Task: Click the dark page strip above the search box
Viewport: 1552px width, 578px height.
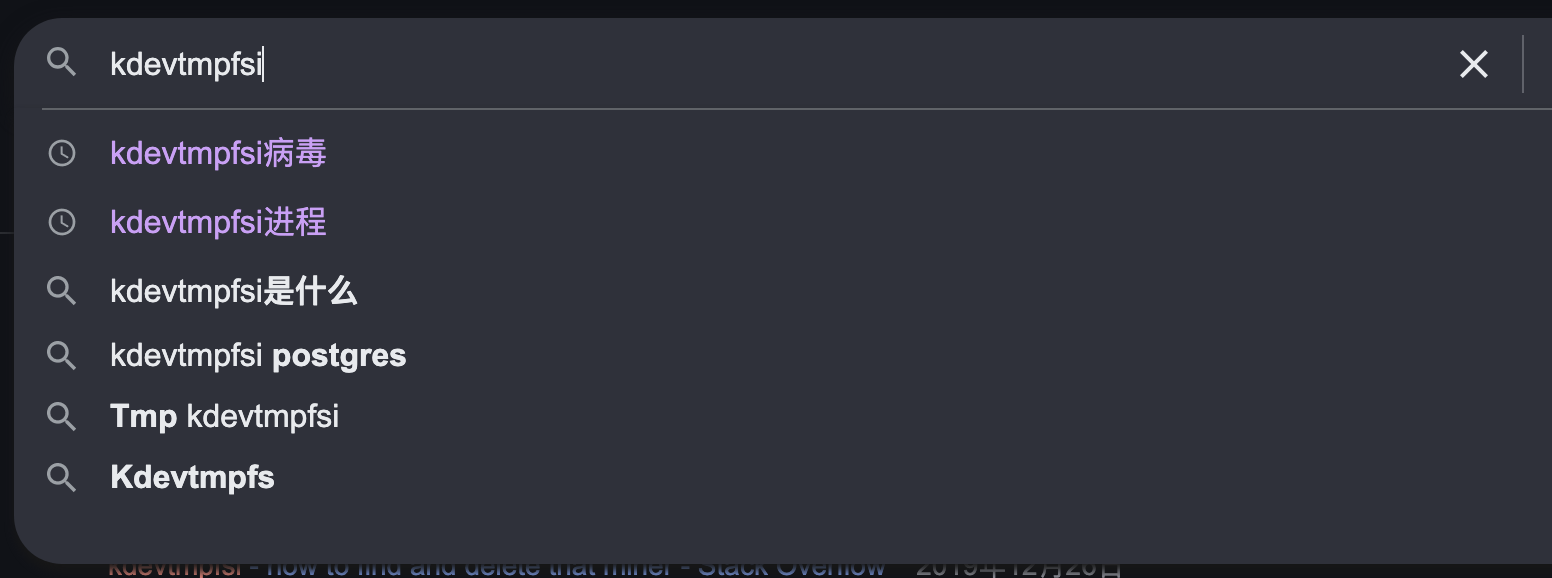Action: [x=700, y=8]
